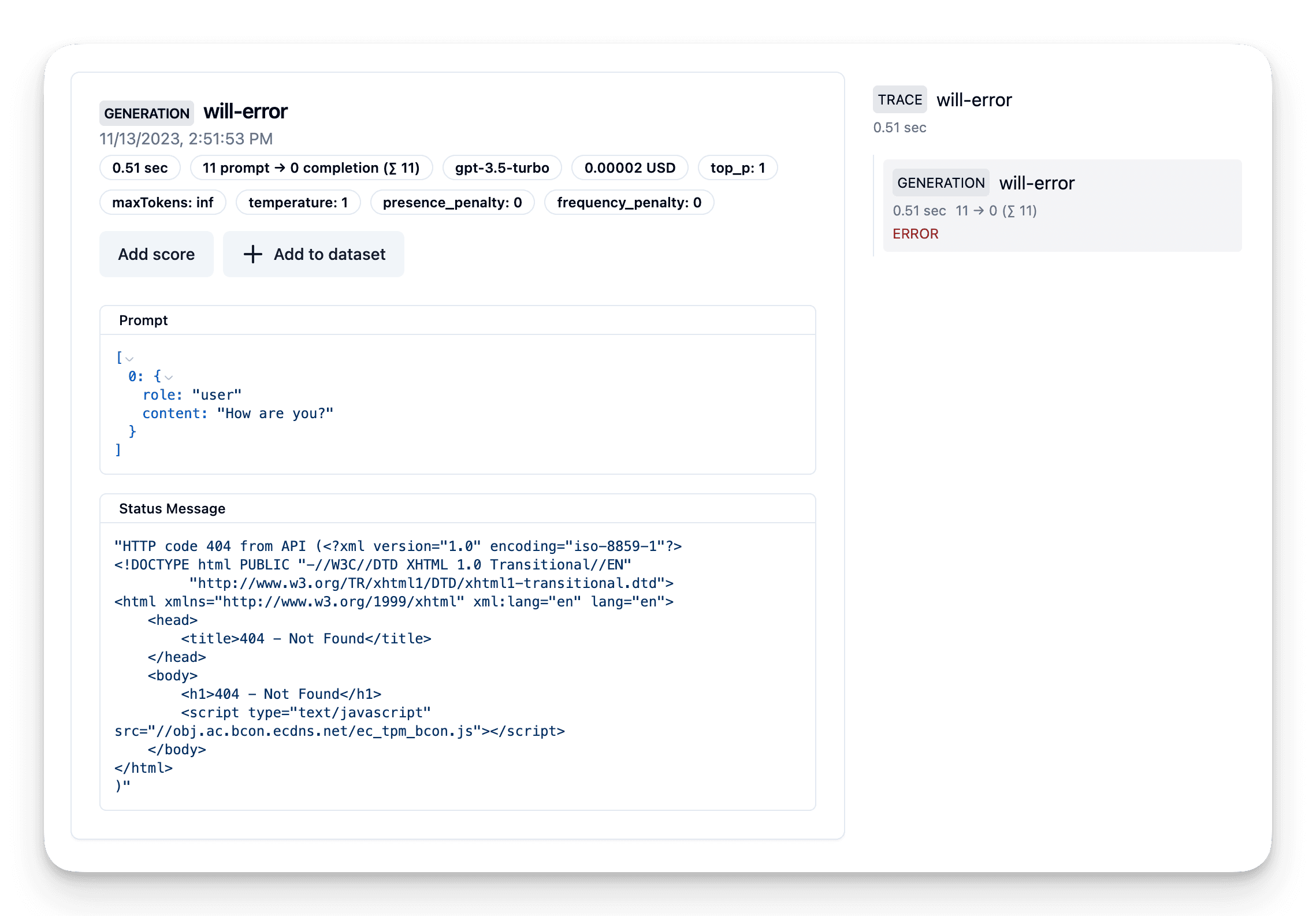The image size is (1316, 916).
Task: Switch to the Prompt section header
Action: point(143,320)
